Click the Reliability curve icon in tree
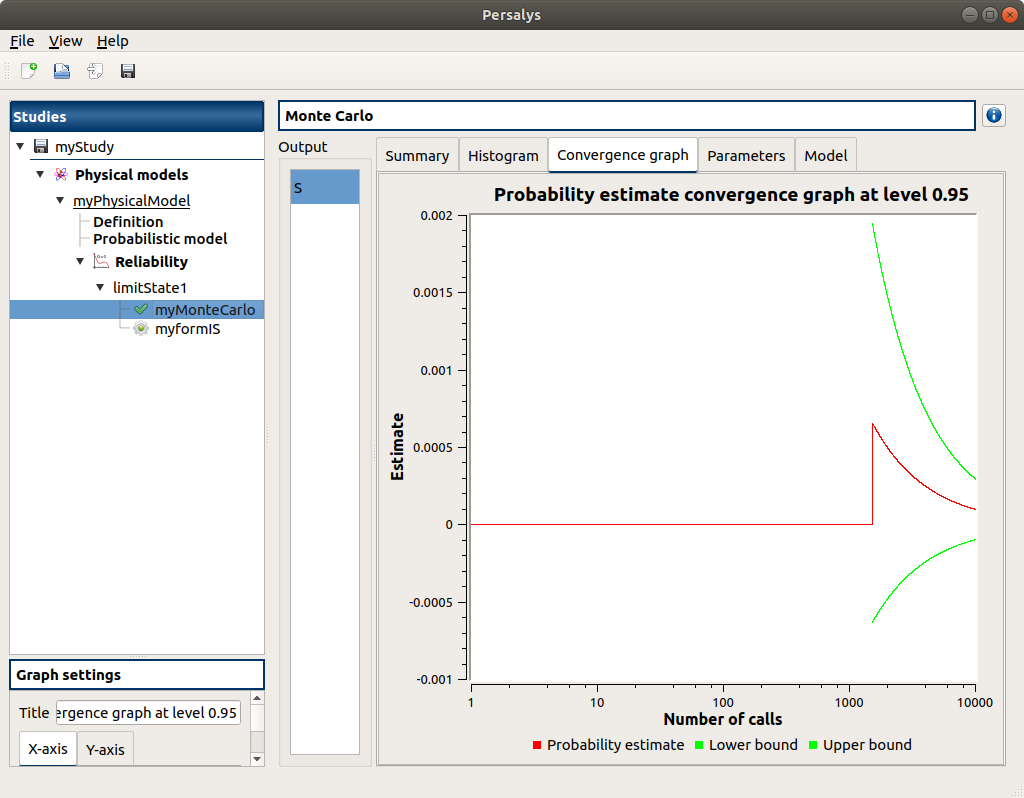This screenshot has height=798, width=1024. 100,262
